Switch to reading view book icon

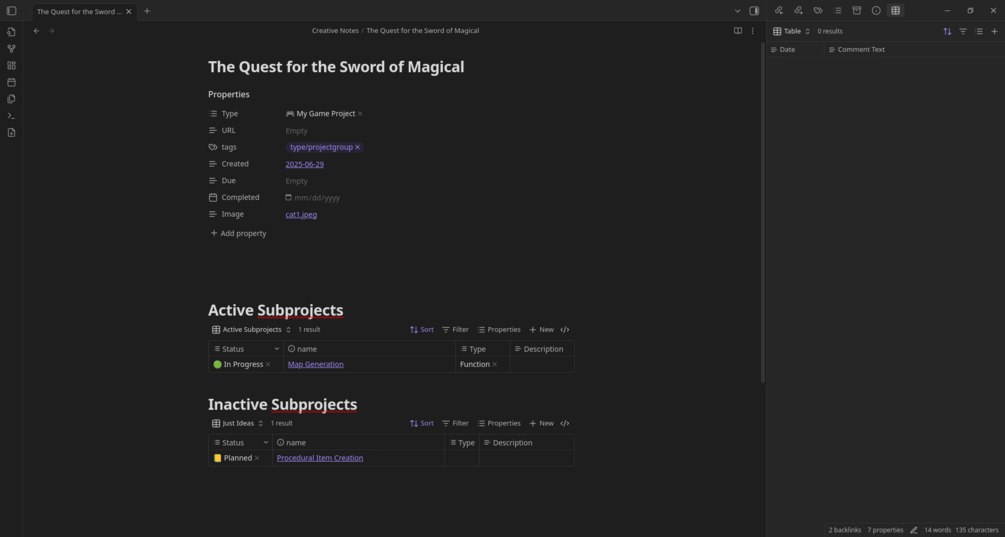coord(738,31)
